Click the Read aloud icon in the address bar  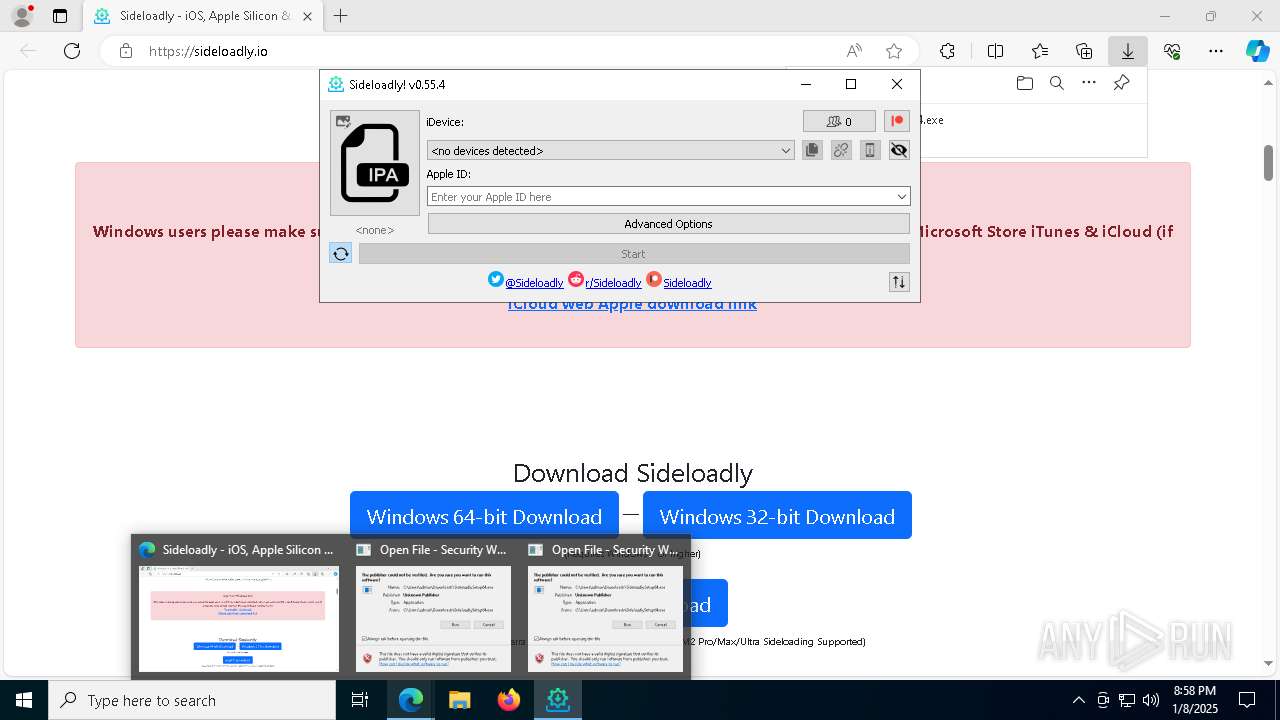click(854, 51)
